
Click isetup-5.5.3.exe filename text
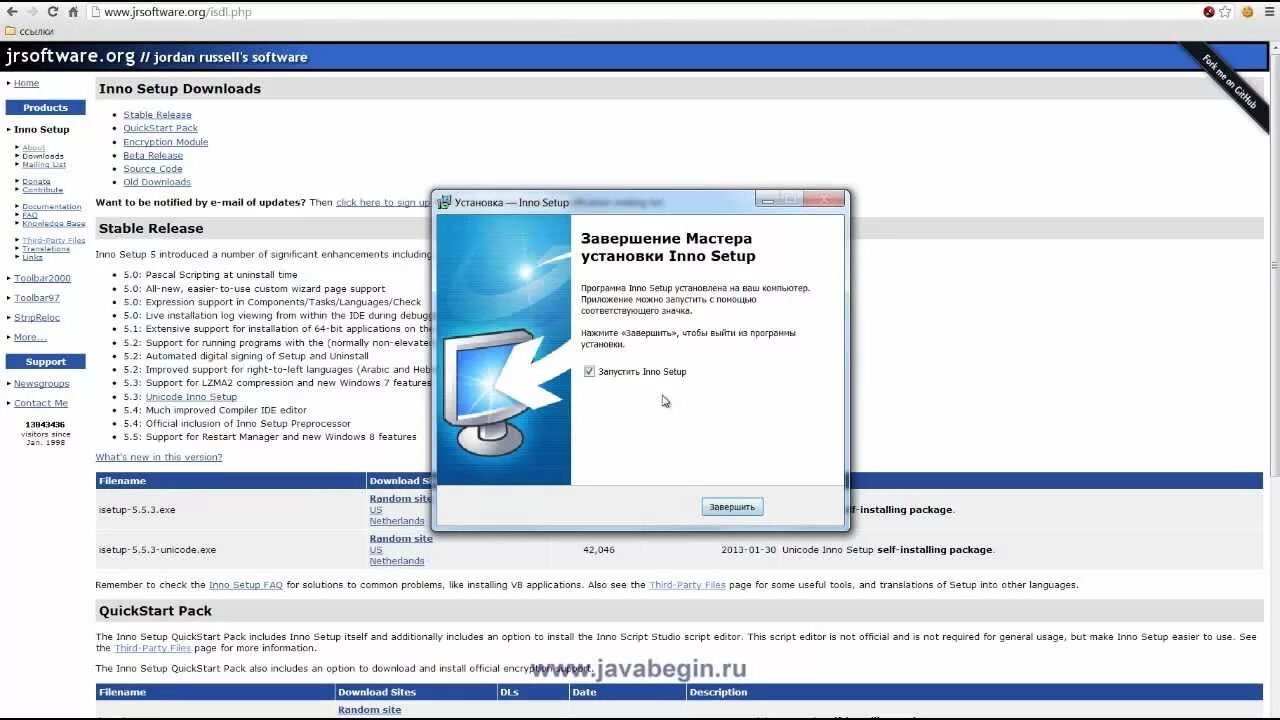(137, 509)
